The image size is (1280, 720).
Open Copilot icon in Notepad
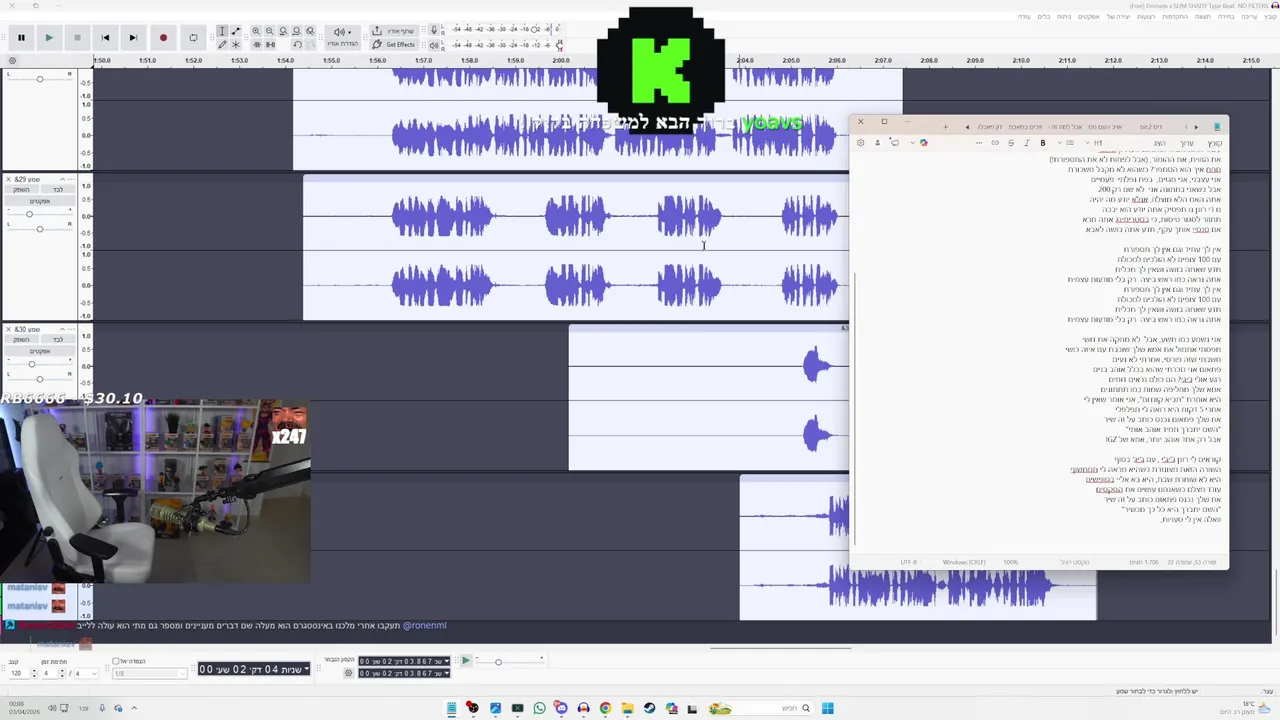pyautogui.click(x=923, y=143)
